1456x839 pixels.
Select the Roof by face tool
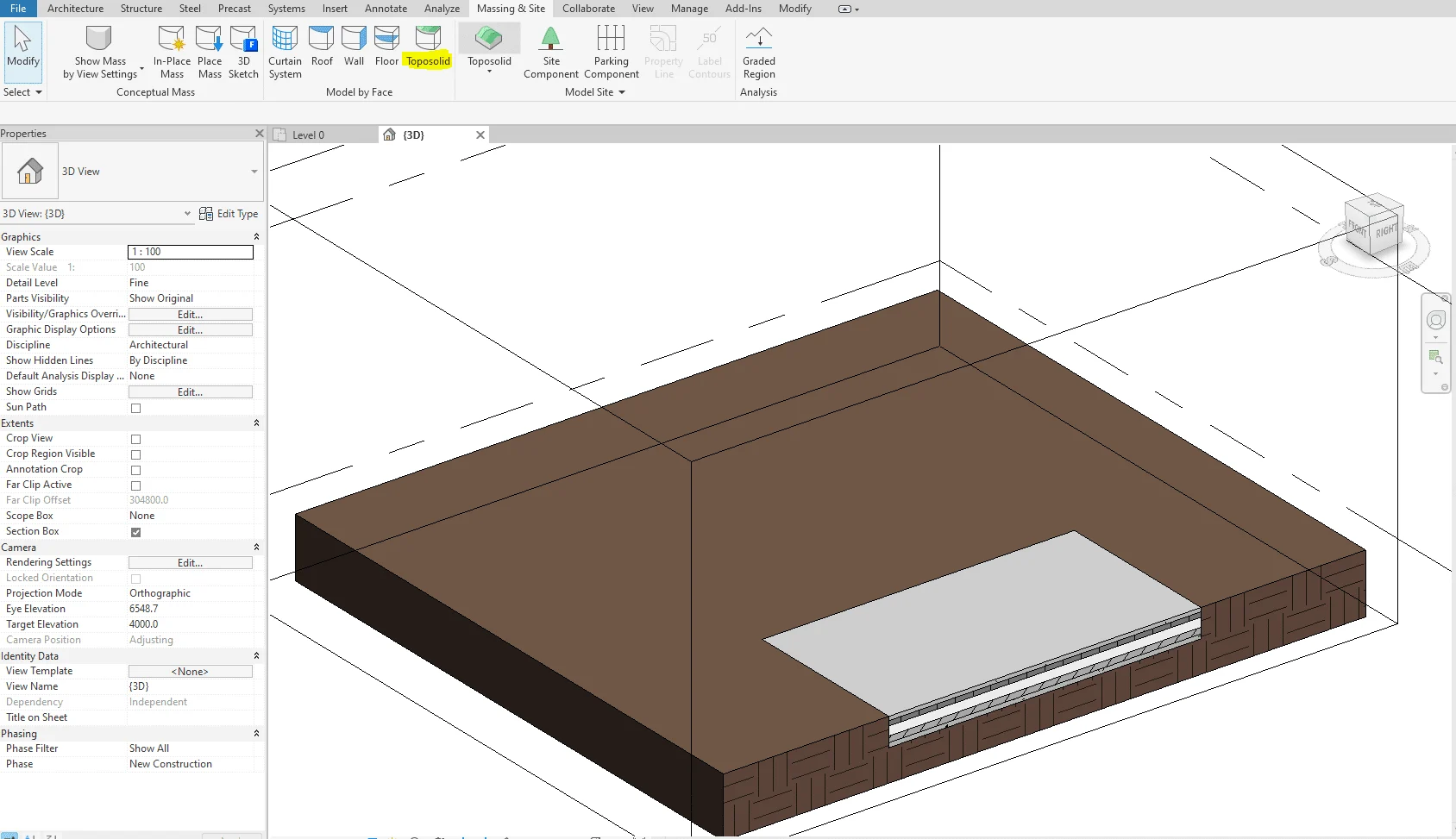[322, 45]
